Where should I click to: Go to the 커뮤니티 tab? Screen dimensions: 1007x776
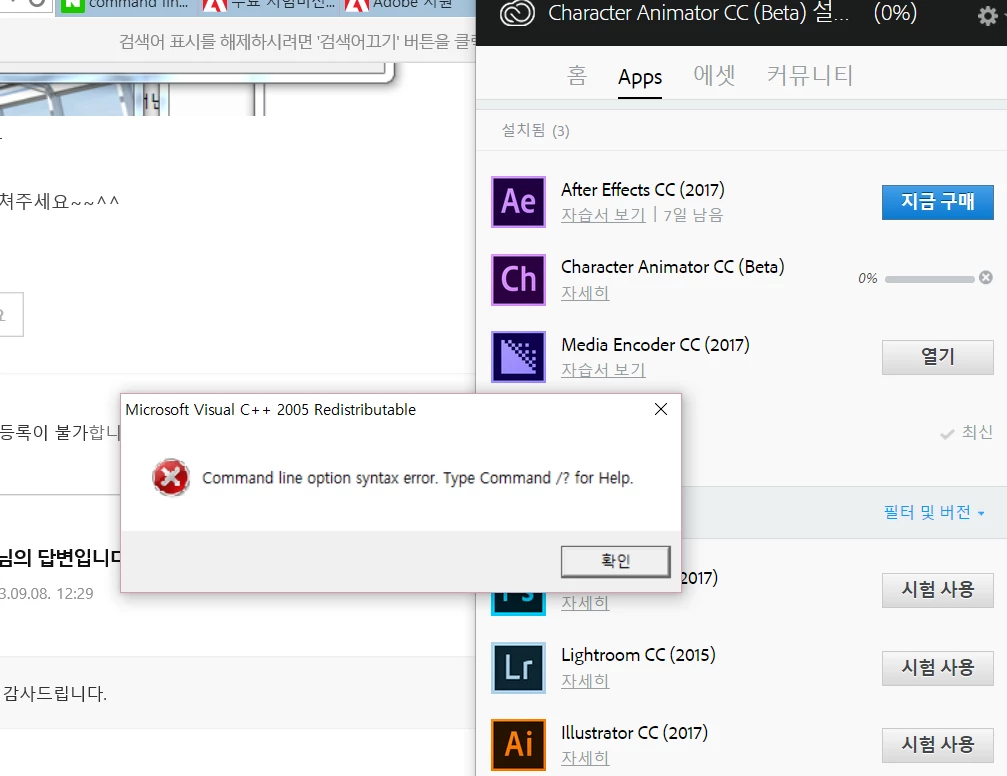(810, 76)
